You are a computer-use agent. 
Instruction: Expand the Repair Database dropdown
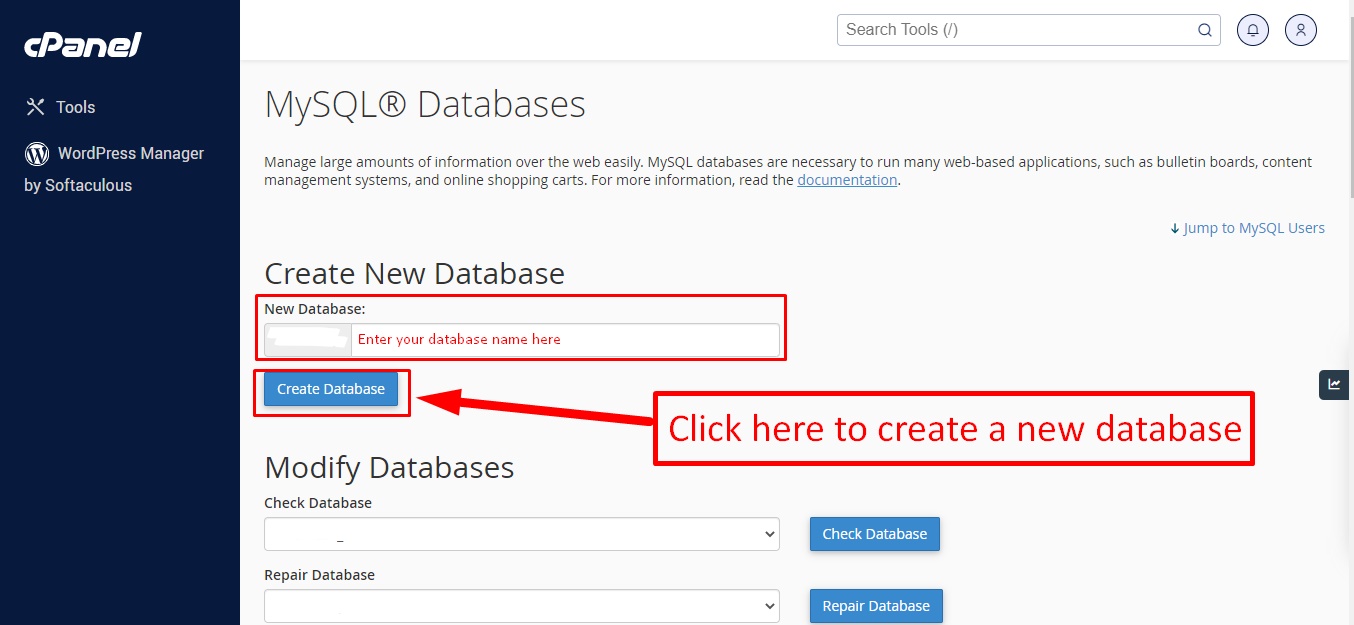[521, 606]
